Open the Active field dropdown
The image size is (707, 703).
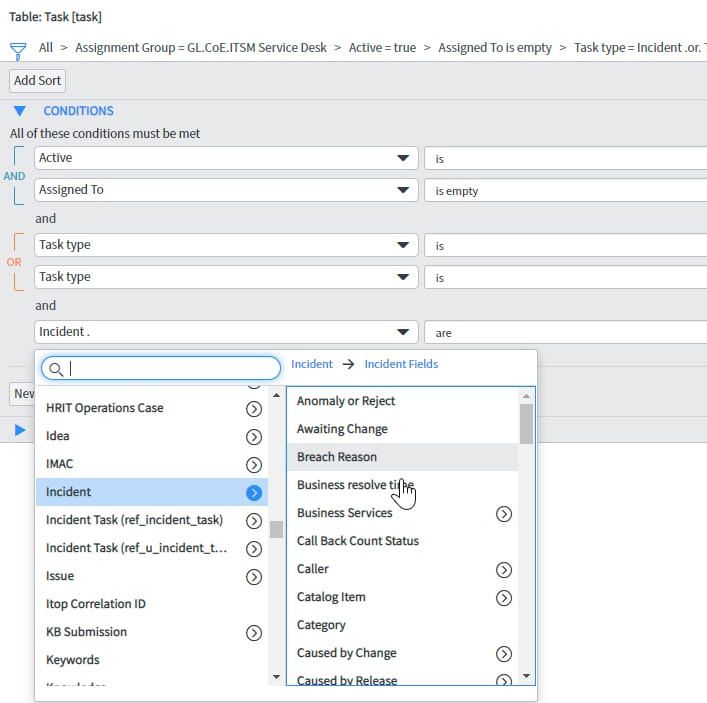[x=226, y=158]
